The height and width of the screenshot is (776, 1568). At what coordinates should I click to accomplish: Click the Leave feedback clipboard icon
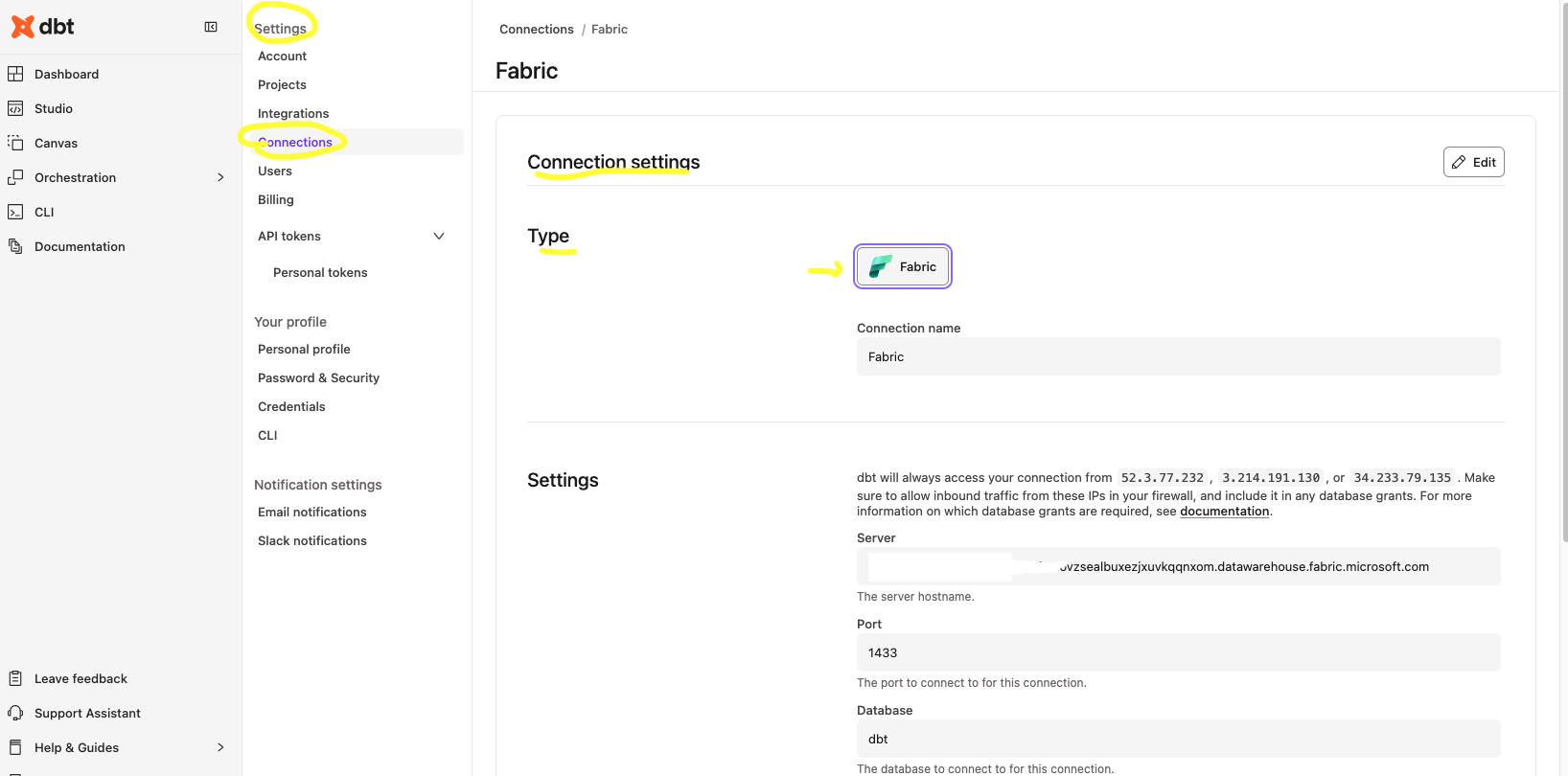(x=15, y=678)
